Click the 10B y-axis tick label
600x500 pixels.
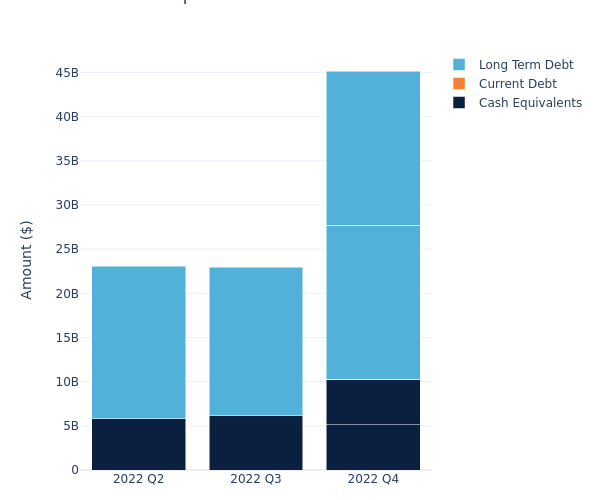[66, 382]
